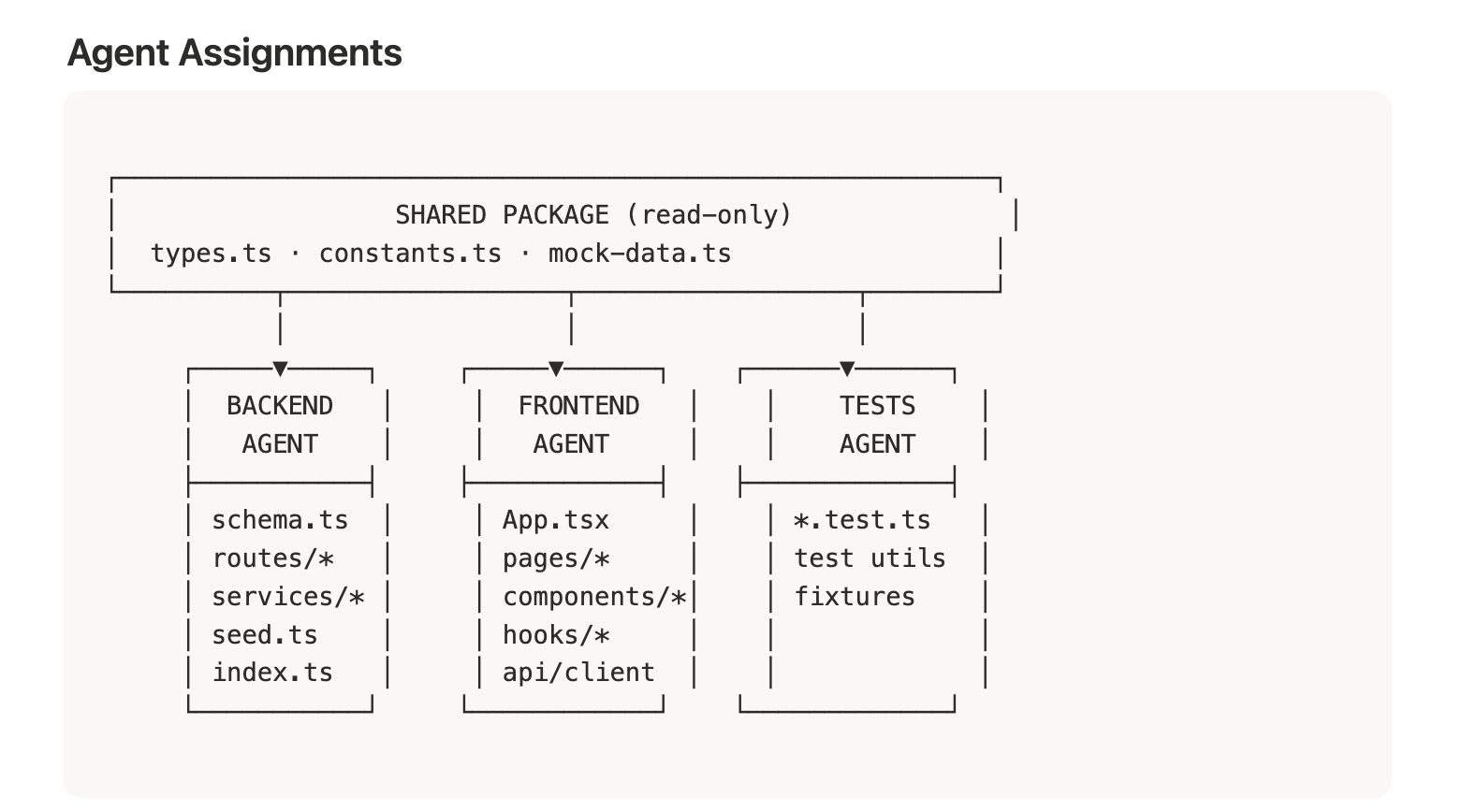Select App.tsx under Frontend Agent
Image resolution: width=1462 pixels, height=812 pixels.
[556, 520]
